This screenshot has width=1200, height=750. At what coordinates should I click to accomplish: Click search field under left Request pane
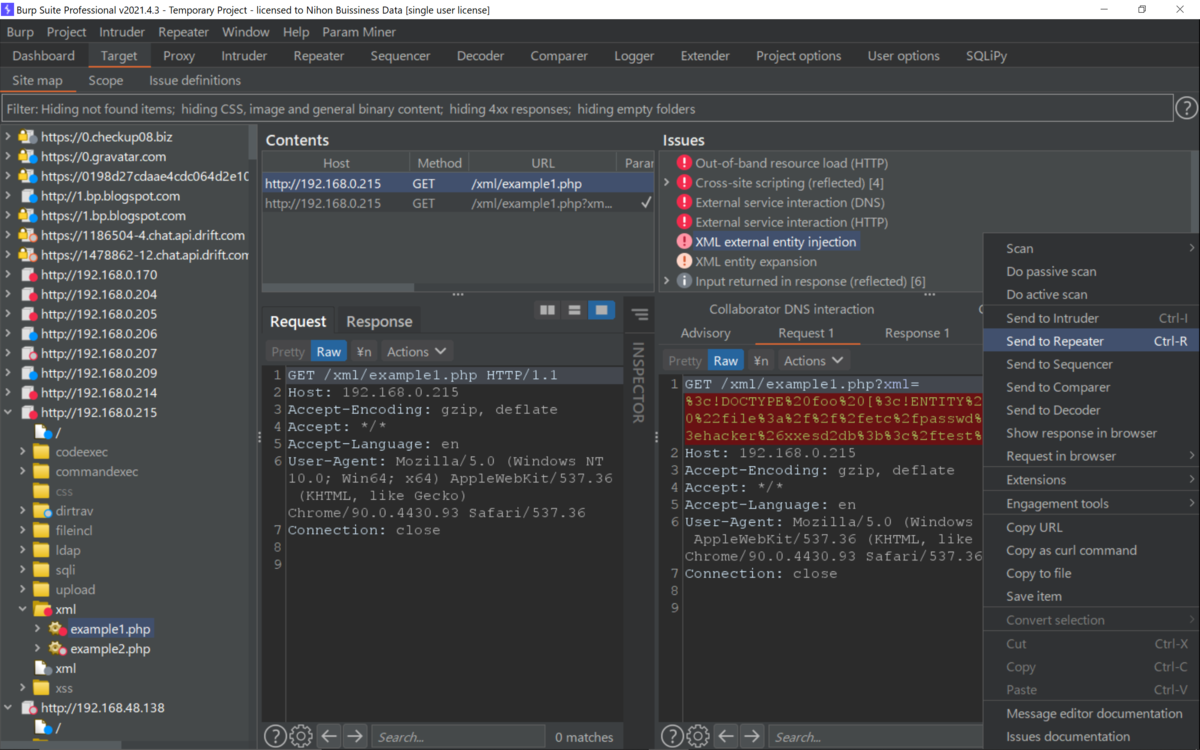click(x=457, y=737)
